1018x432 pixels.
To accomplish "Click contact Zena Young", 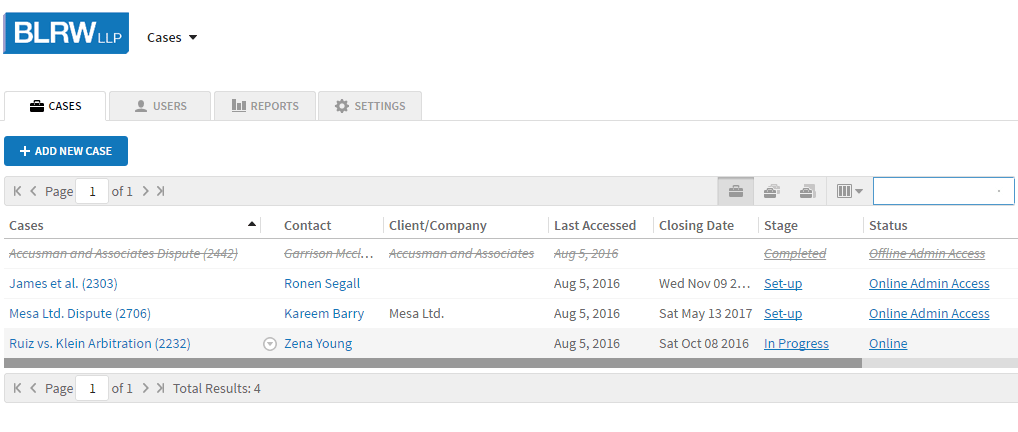I will 318,343.
